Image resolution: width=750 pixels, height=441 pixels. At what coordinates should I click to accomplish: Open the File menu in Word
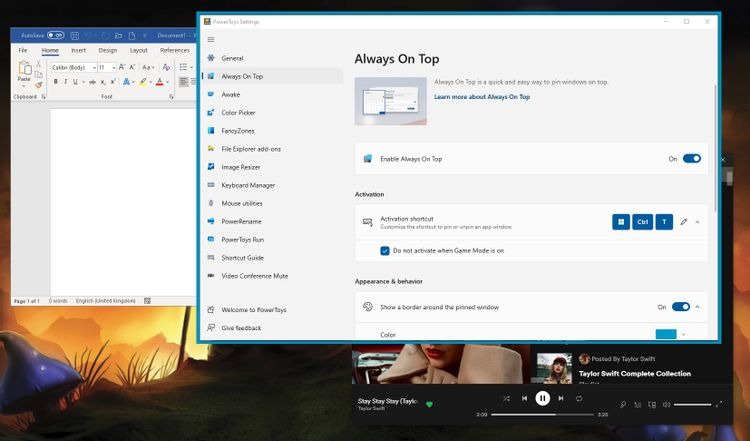coord(22,50)
